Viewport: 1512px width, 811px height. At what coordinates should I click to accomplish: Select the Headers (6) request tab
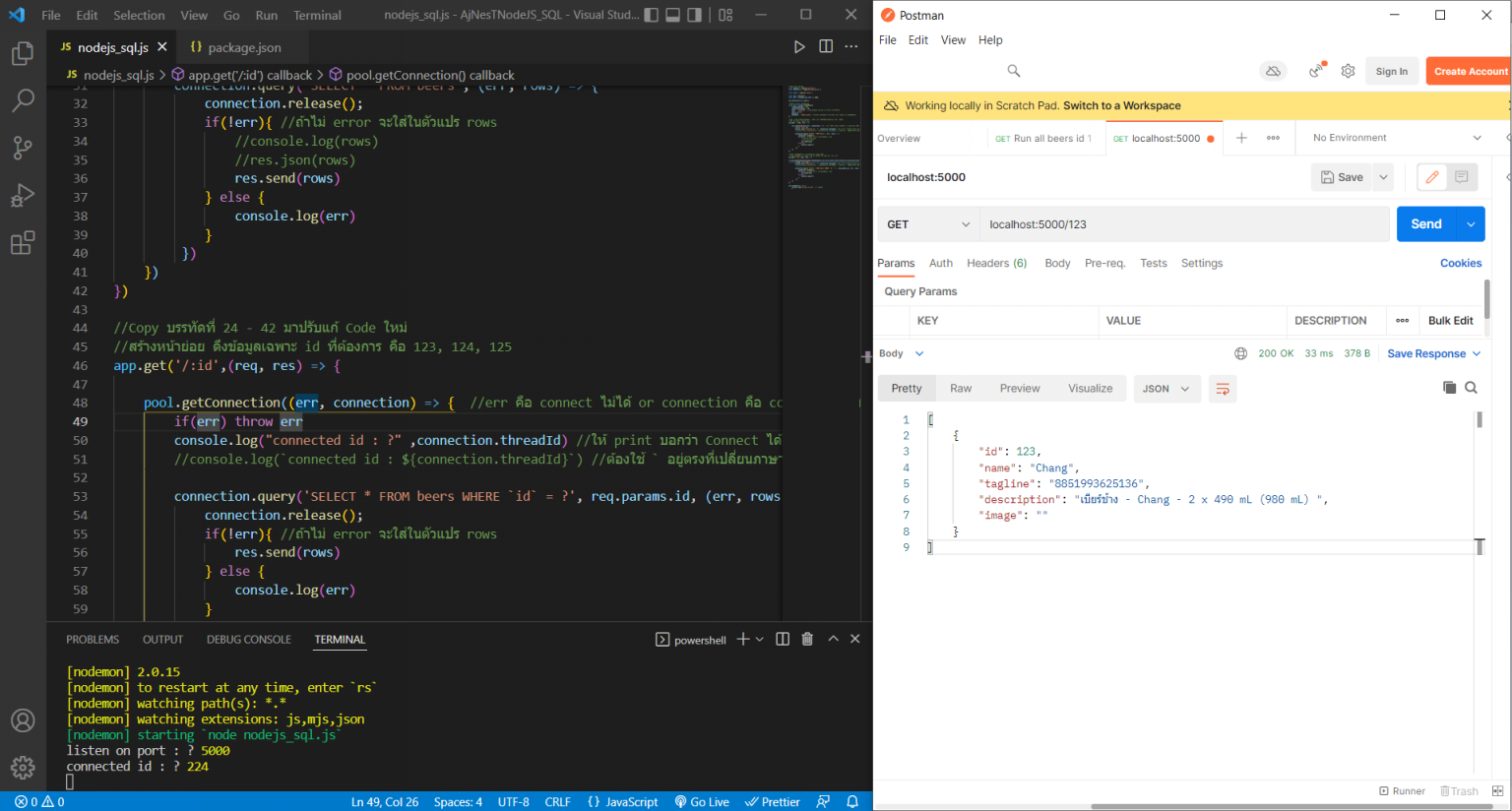pyautogui.click(x=996, y=263)
